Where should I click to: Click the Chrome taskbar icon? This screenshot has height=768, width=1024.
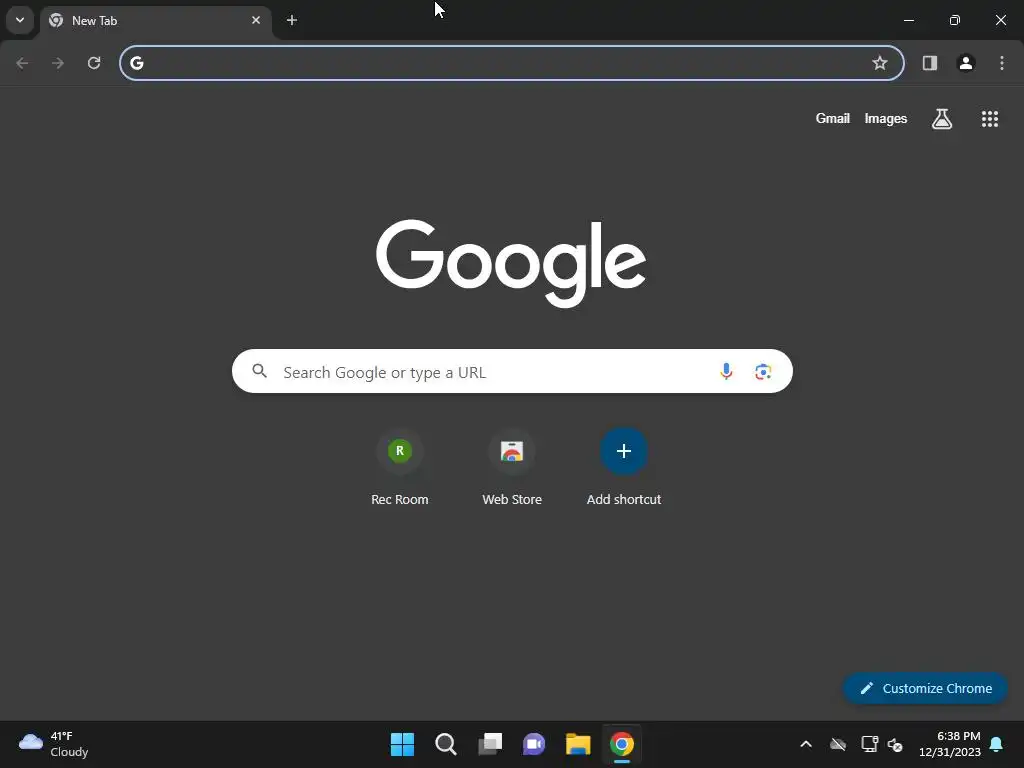(622, 744)
